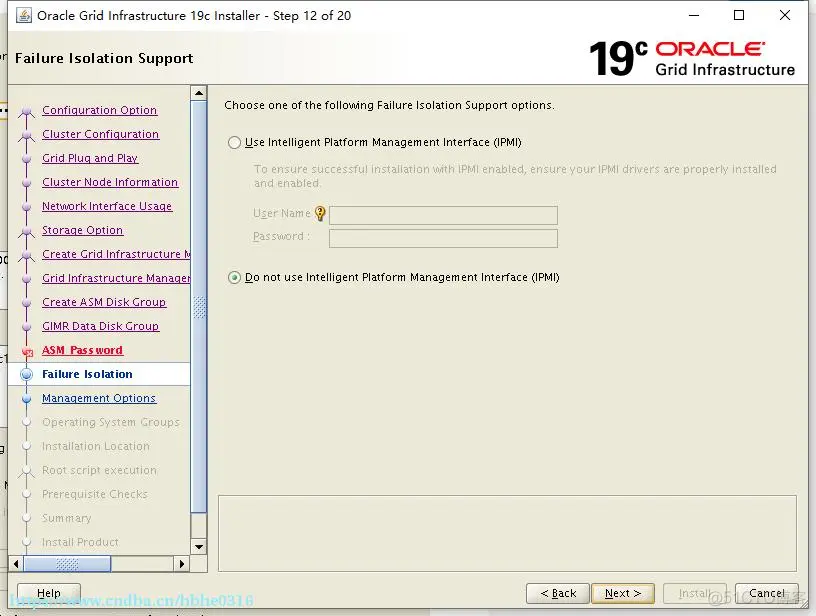Viewport: 816px width, 616px height.
Task: Click the Back button
Action: click(x=557, y=593)
